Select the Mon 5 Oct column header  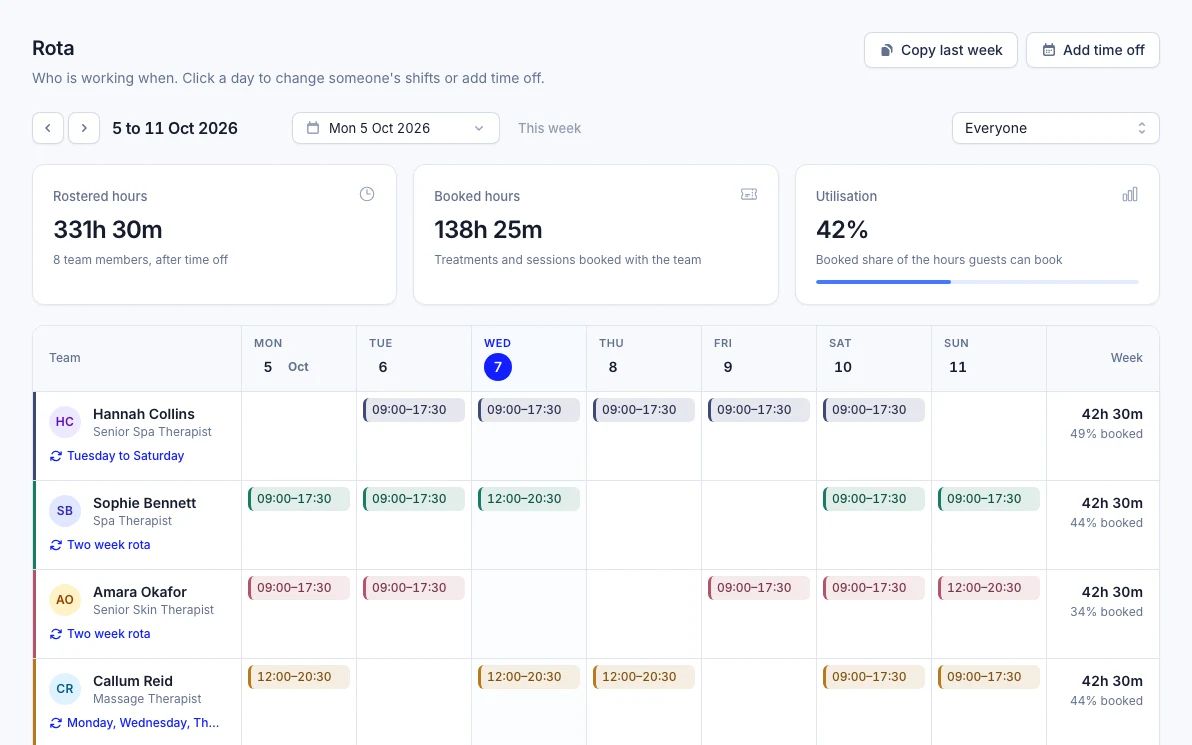click(299, 359)
